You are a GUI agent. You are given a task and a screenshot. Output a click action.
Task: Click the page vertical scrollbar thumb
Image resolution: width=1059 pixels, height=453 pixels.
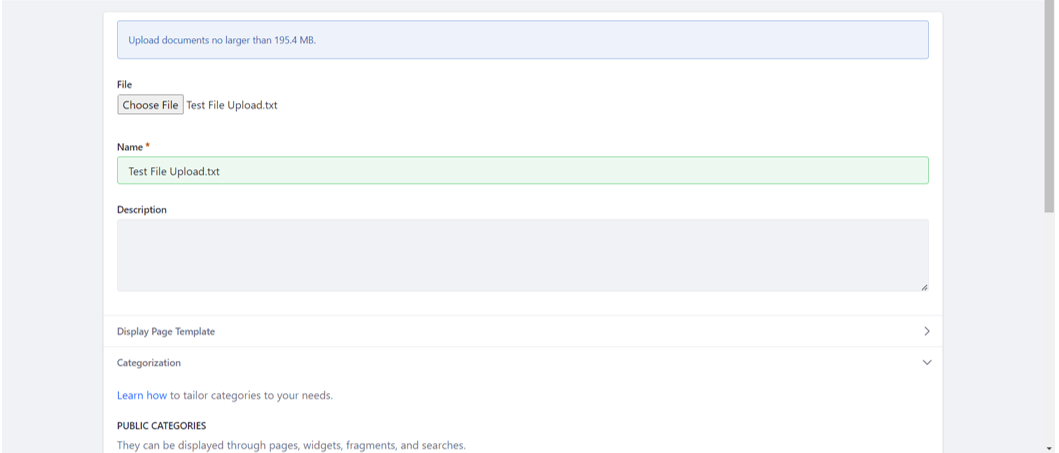pos(1049,108)
